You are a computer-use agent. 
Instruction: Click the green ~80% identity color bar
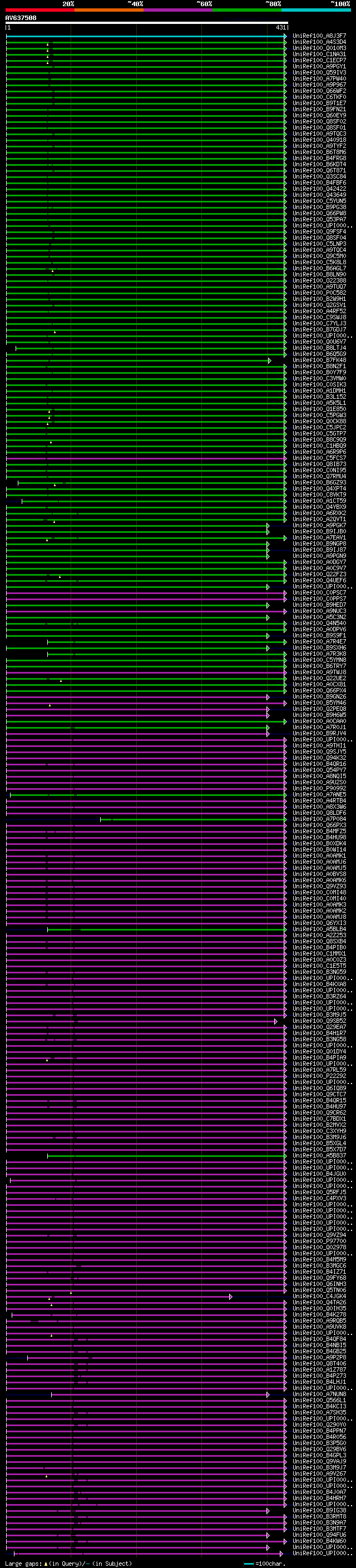tap(247, 10)
